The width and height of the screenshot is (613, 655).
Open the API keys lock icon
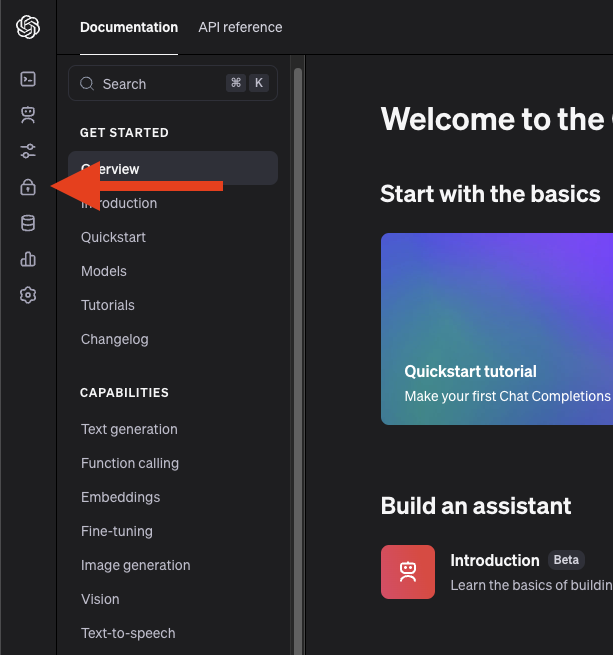(28, 187)
